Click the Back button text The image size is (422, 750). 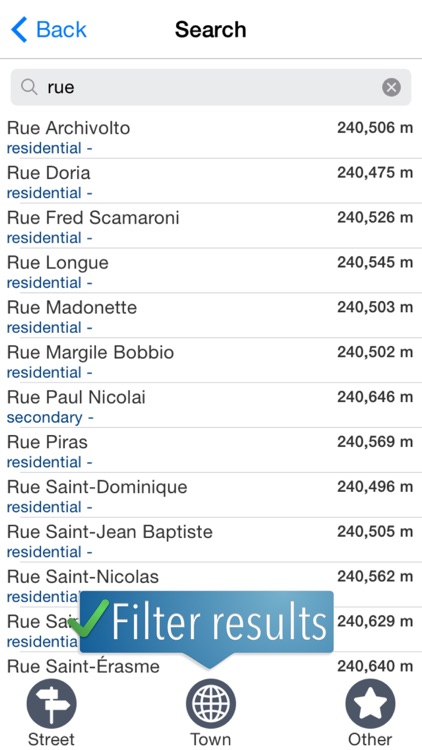pos(61,30)
